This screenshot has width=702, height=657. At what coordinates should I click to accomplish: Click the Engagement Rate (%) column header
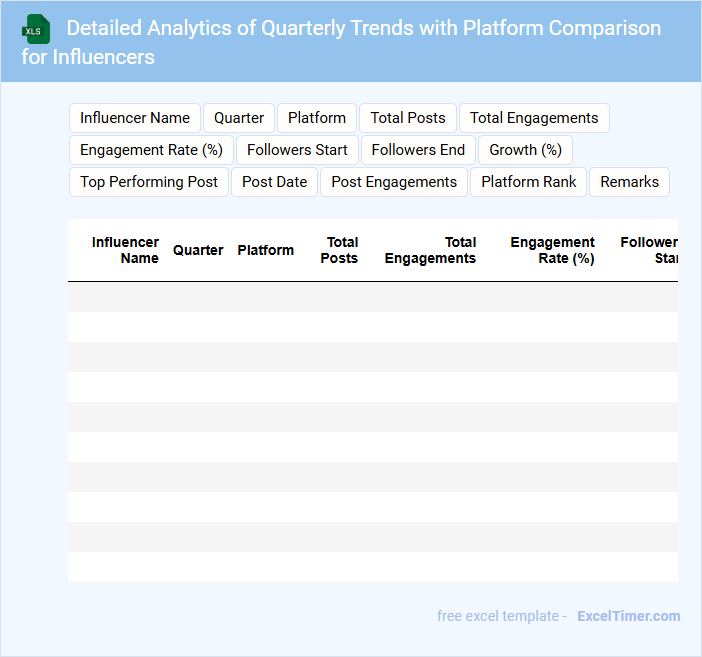552,250
